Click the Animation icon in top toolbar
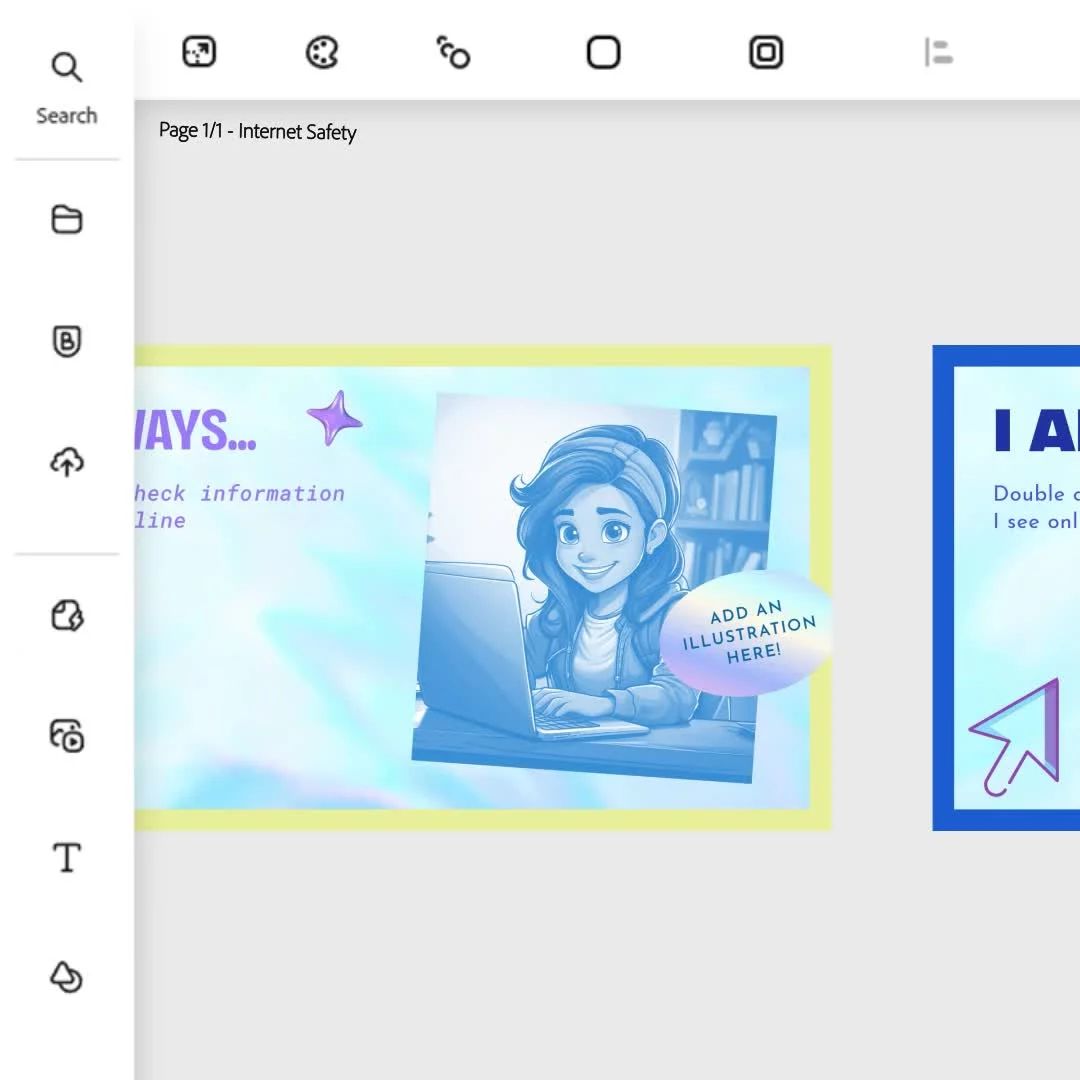1080x1080 pixels. 453,52
